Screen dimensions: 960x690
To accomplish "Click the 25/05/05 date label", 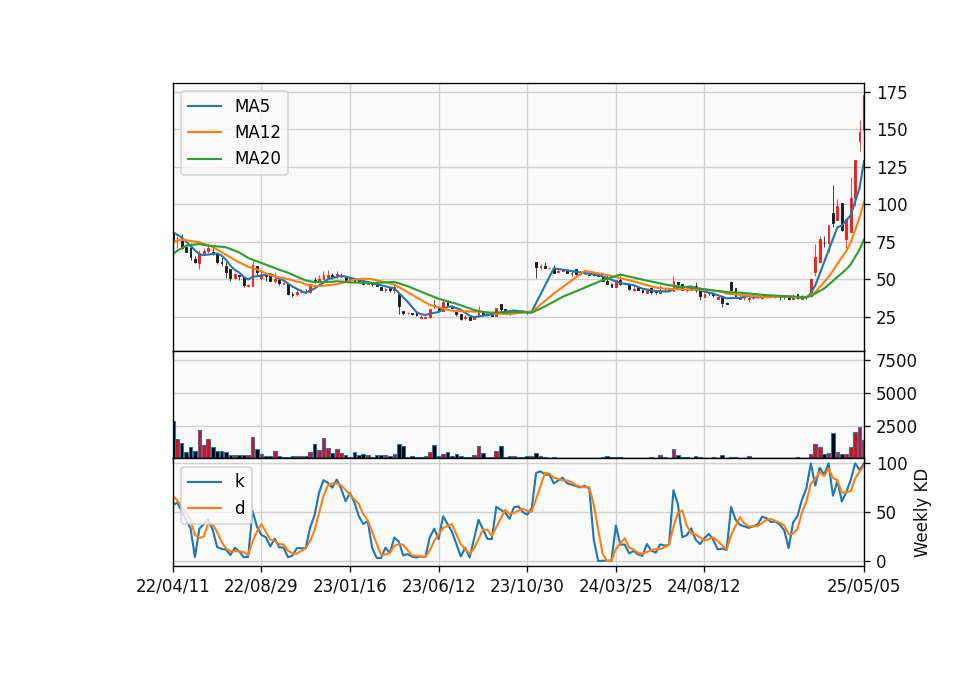I will pos(863,586).
